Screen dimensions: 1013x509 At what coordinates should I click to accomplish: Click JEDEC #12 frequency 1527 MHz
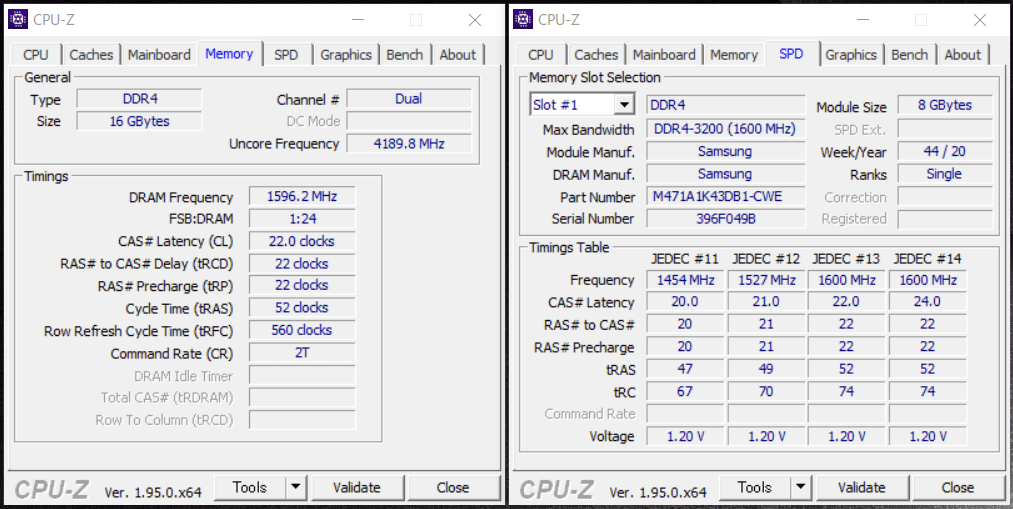coord(767,280)
